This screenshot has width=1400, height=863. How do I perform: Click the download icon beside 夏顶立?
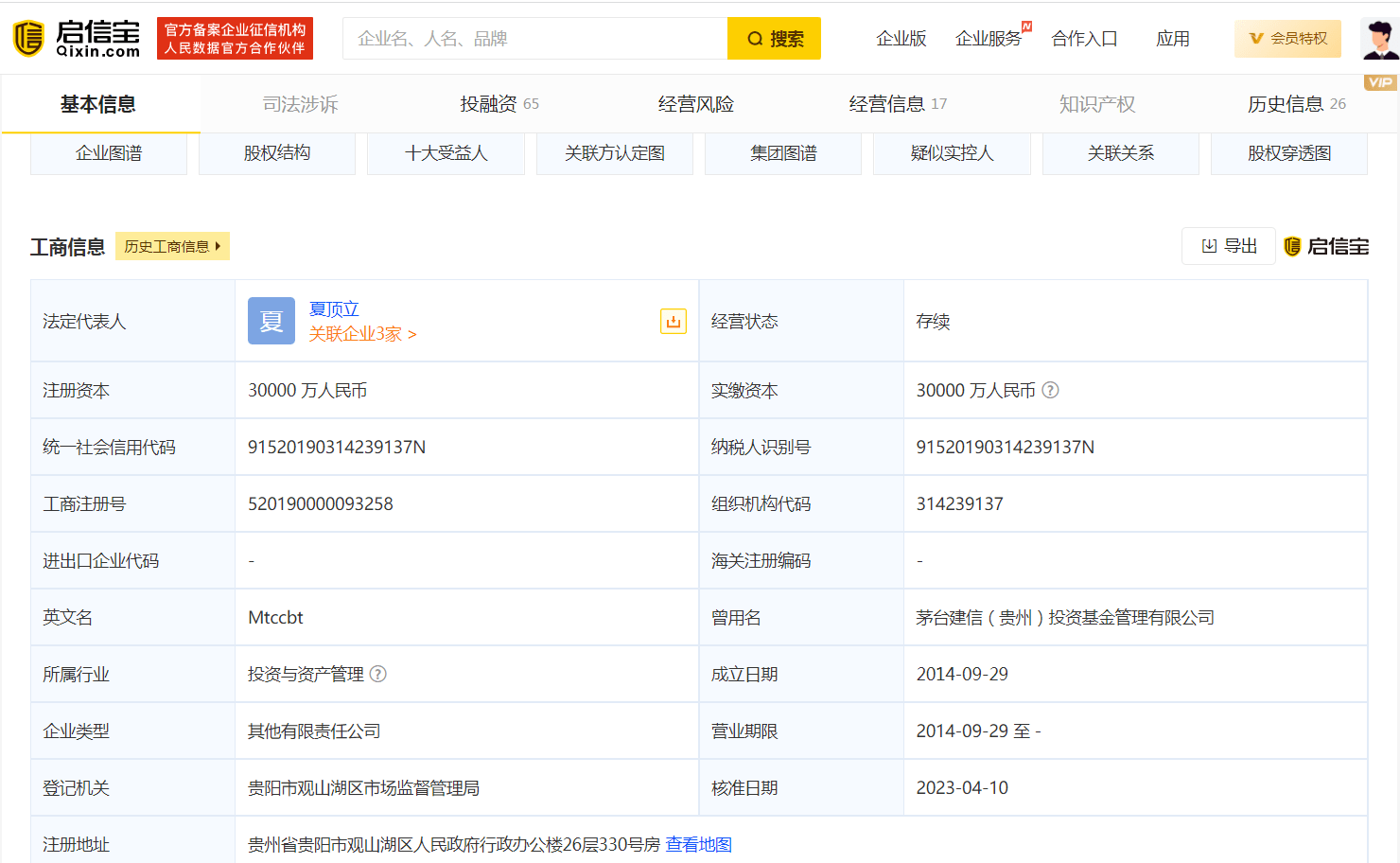pos(674,322)
